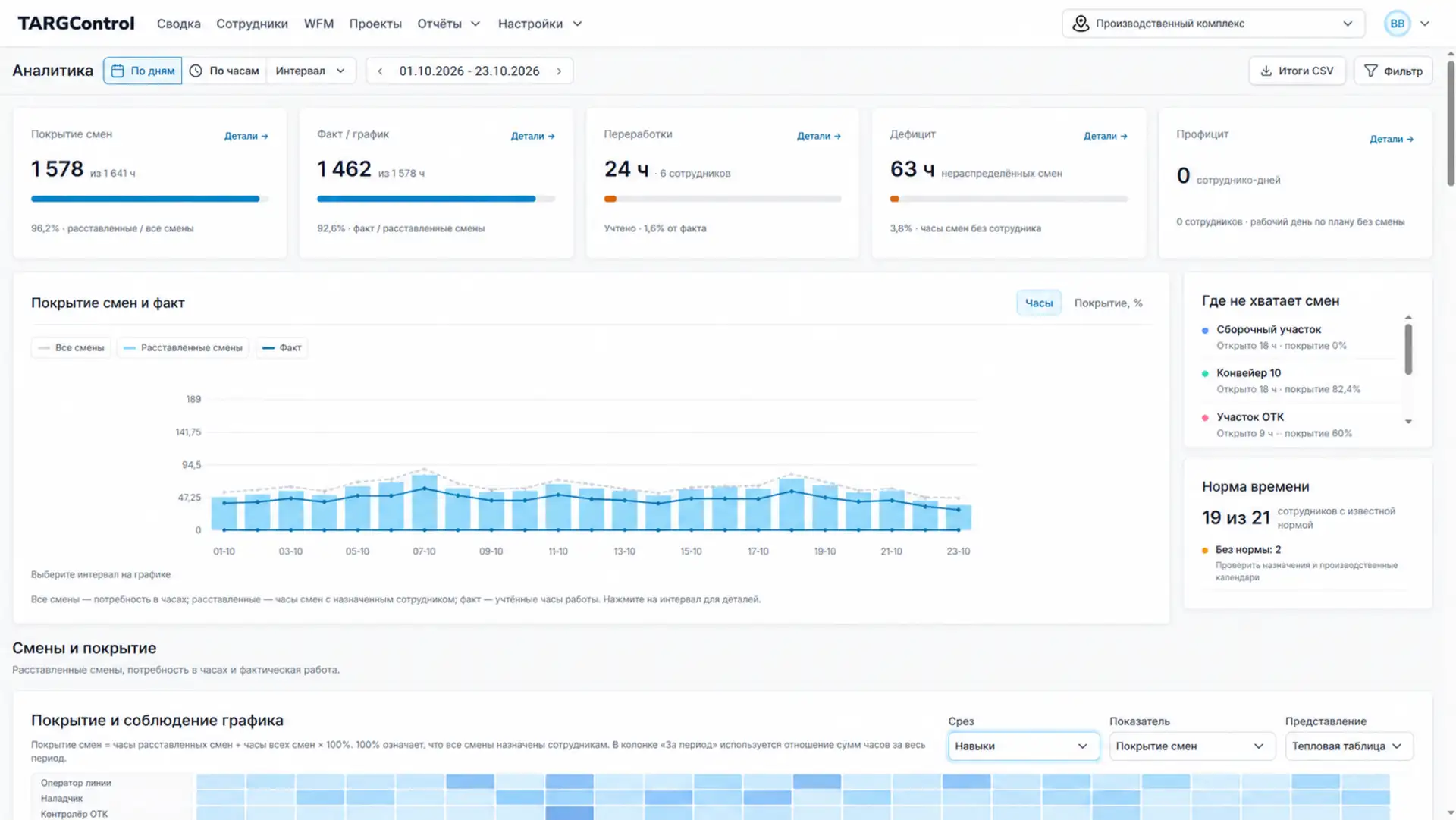1456x820 pixels.
Task: Open Детали link in Дефицит card
Action: pyautogui.click(x=1105, y=137)
